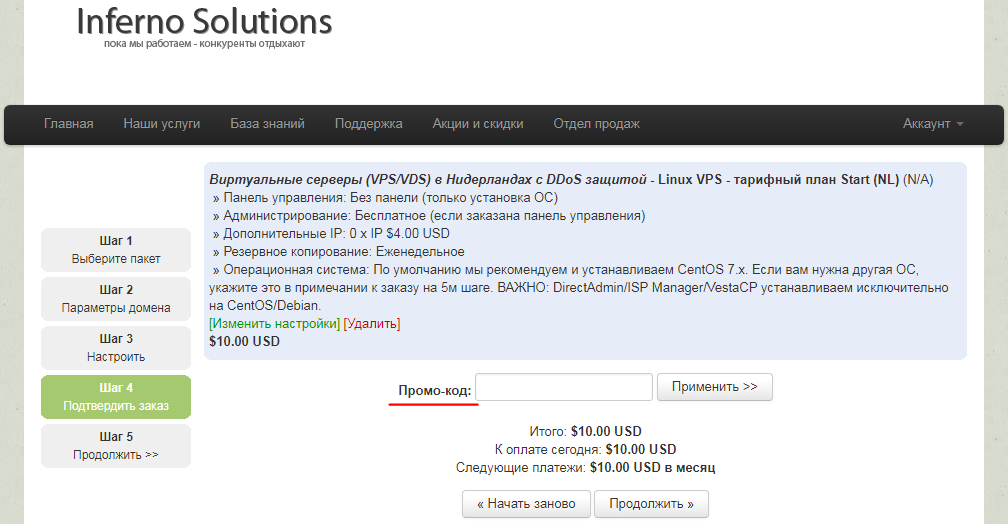Go to Главная in navigation bar
The height and width of the screenshot is (524, 1008).
point(69,124)
